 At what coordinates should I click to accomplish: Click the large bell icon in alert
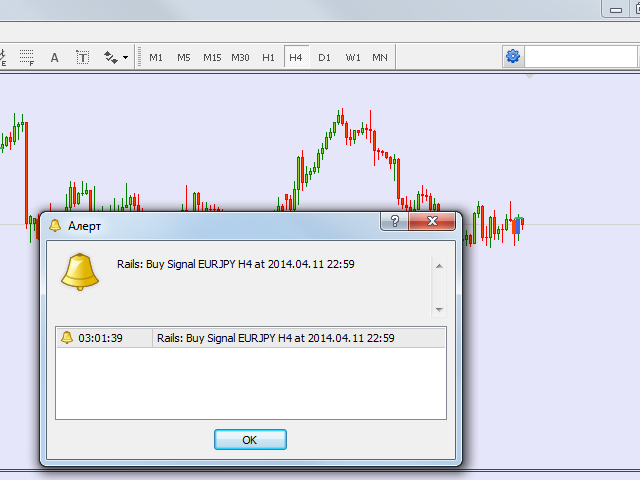click(80, 271)
